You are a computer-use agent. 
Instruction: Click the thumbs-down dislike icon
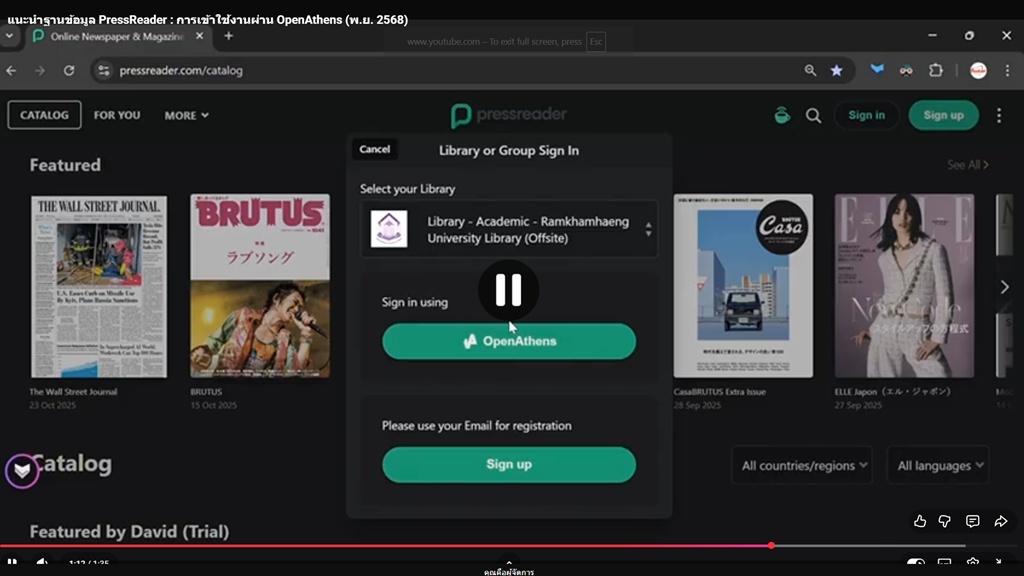(945, 521)
